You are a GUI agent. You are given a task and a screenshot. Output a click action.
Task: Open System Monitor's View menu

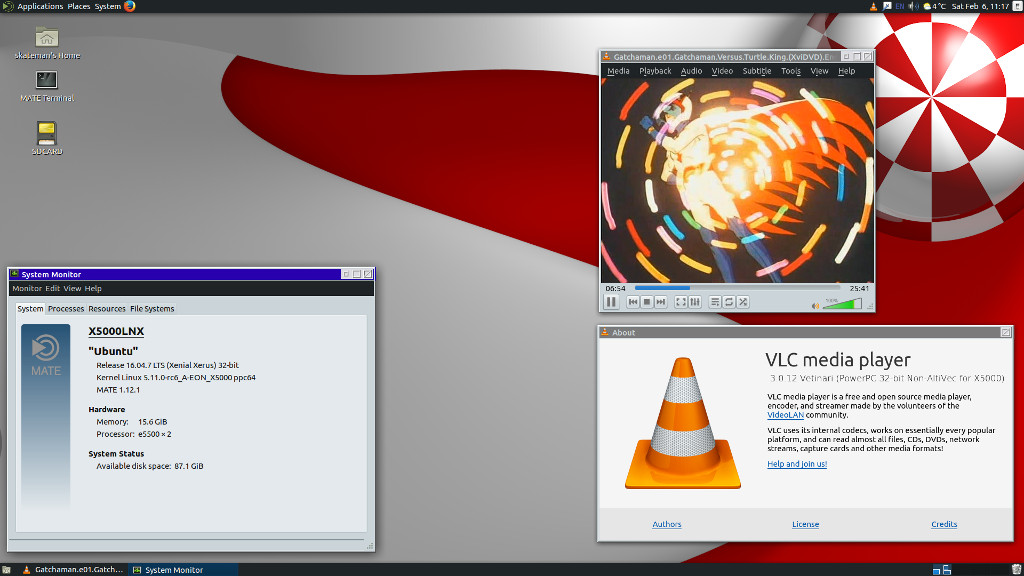(x=72, y=288)
